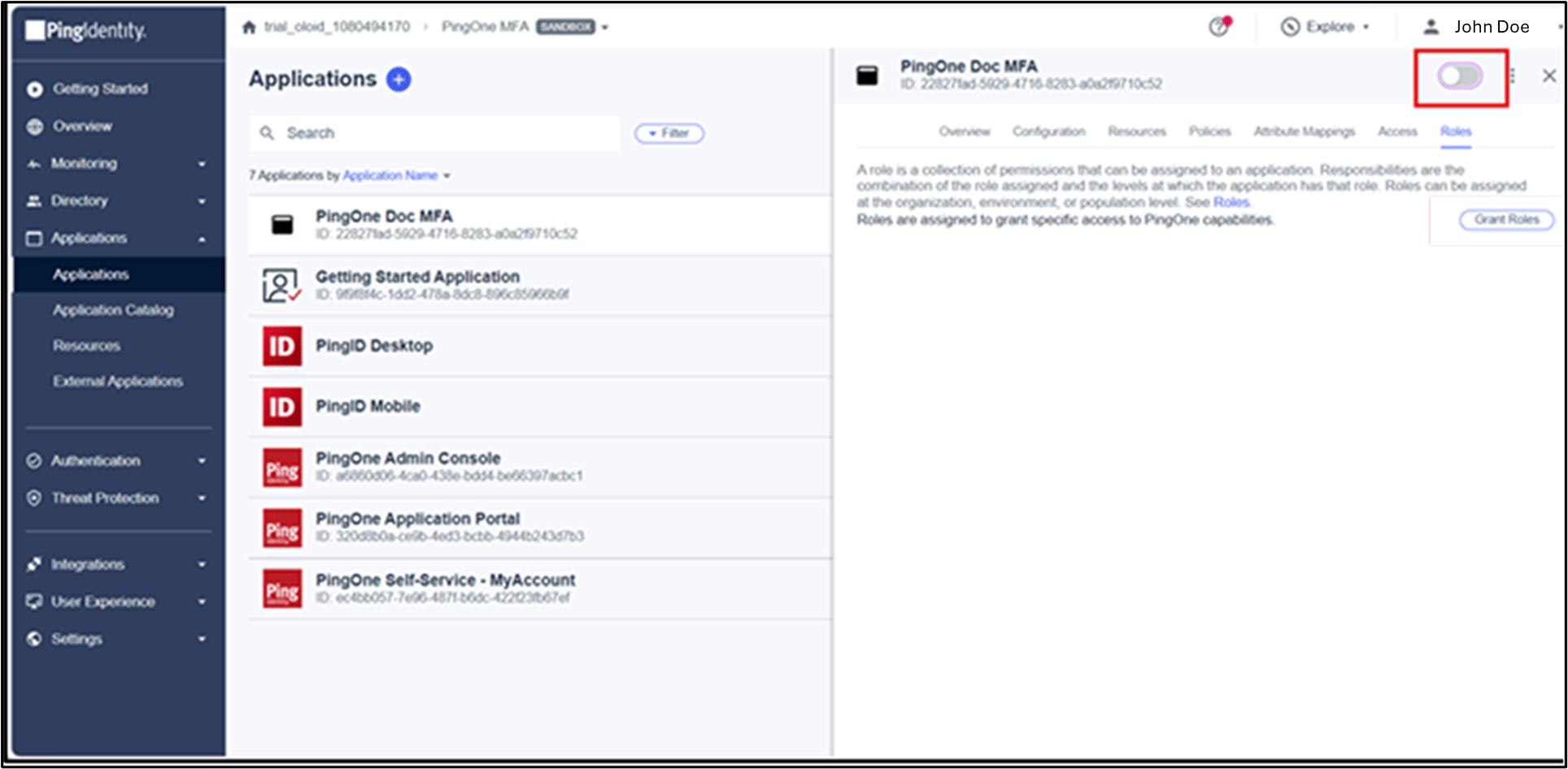Screen dimensions: 1568x769
Task: Click the PingID Desktop ID icon
Action: [x=282, y=346]
